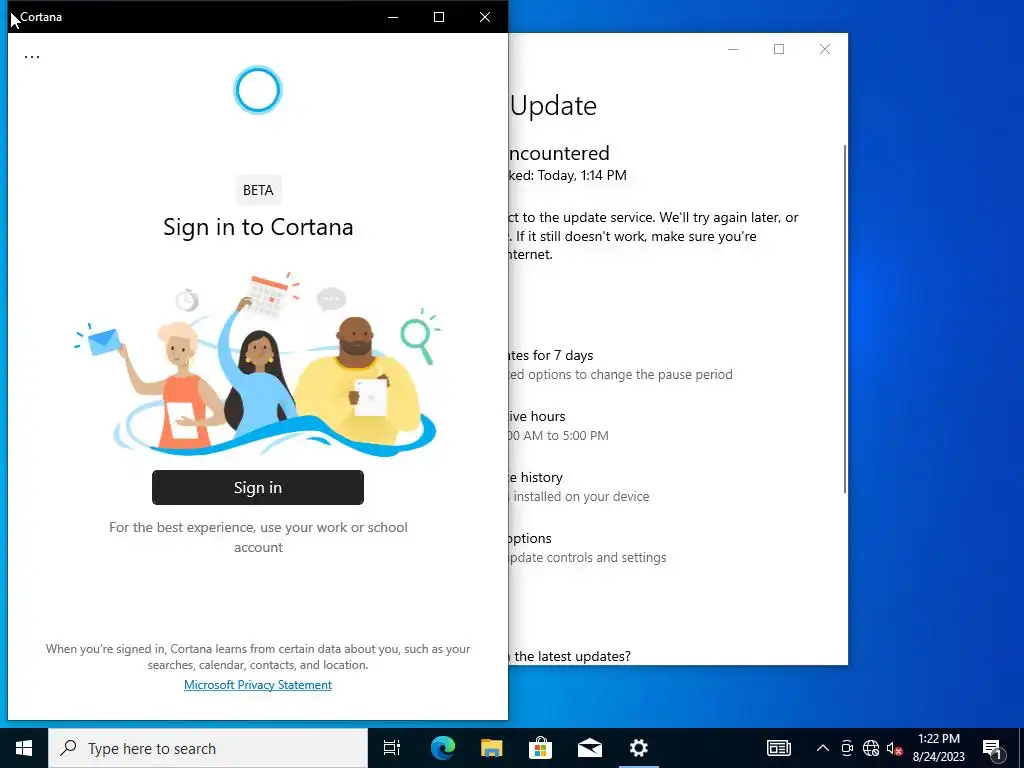This screenshot has height=768, width=1024.
Task: Expand the hidden system tray icons
Action: (x=823, y=748)
